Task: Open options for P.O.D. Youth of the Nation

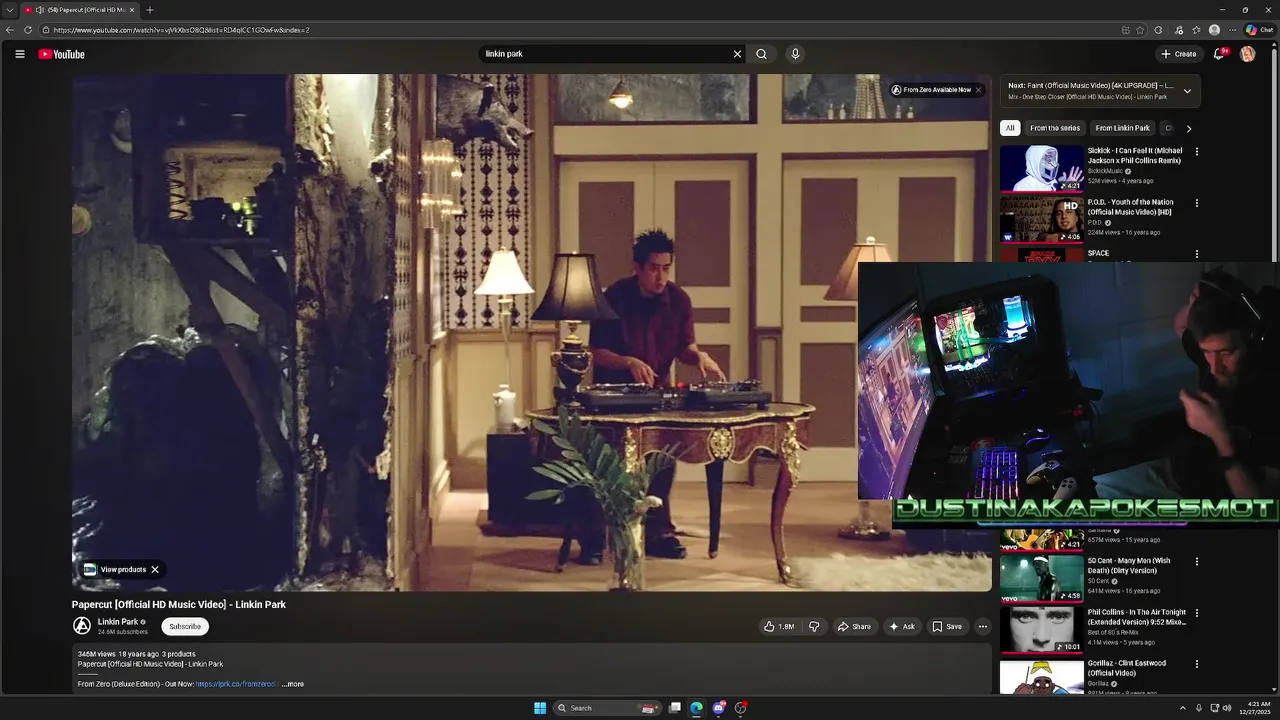Action: (1196, 203)
